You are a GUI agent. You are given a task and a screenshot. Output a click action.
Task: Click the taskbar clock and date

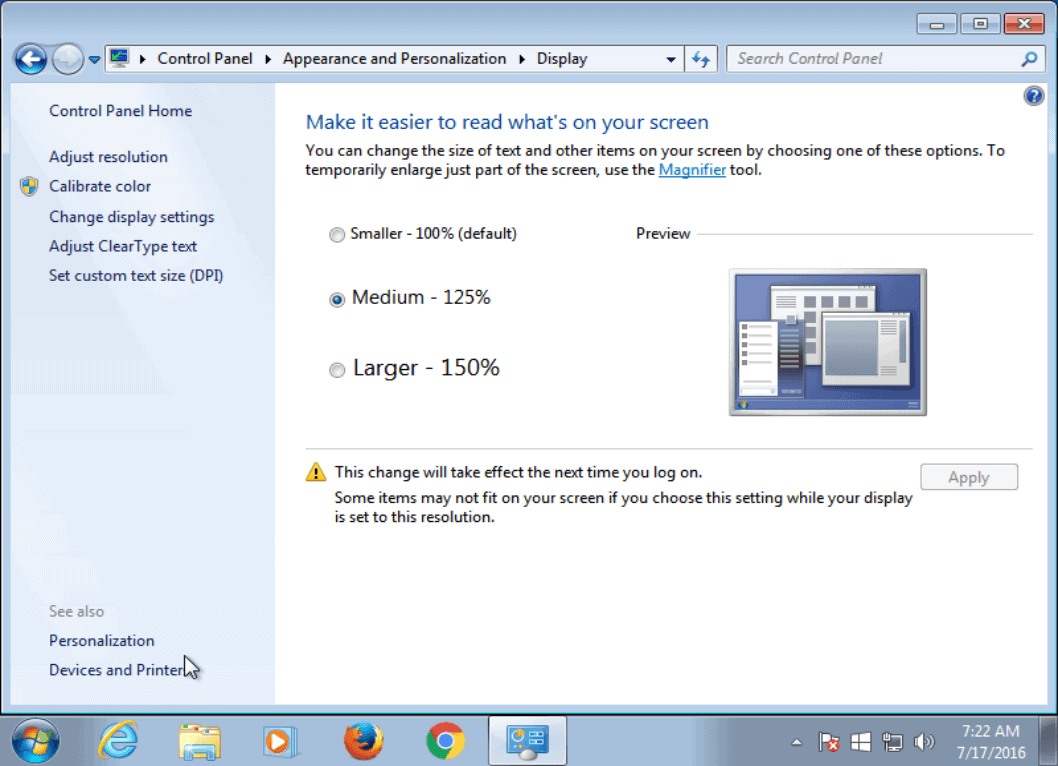991,741
